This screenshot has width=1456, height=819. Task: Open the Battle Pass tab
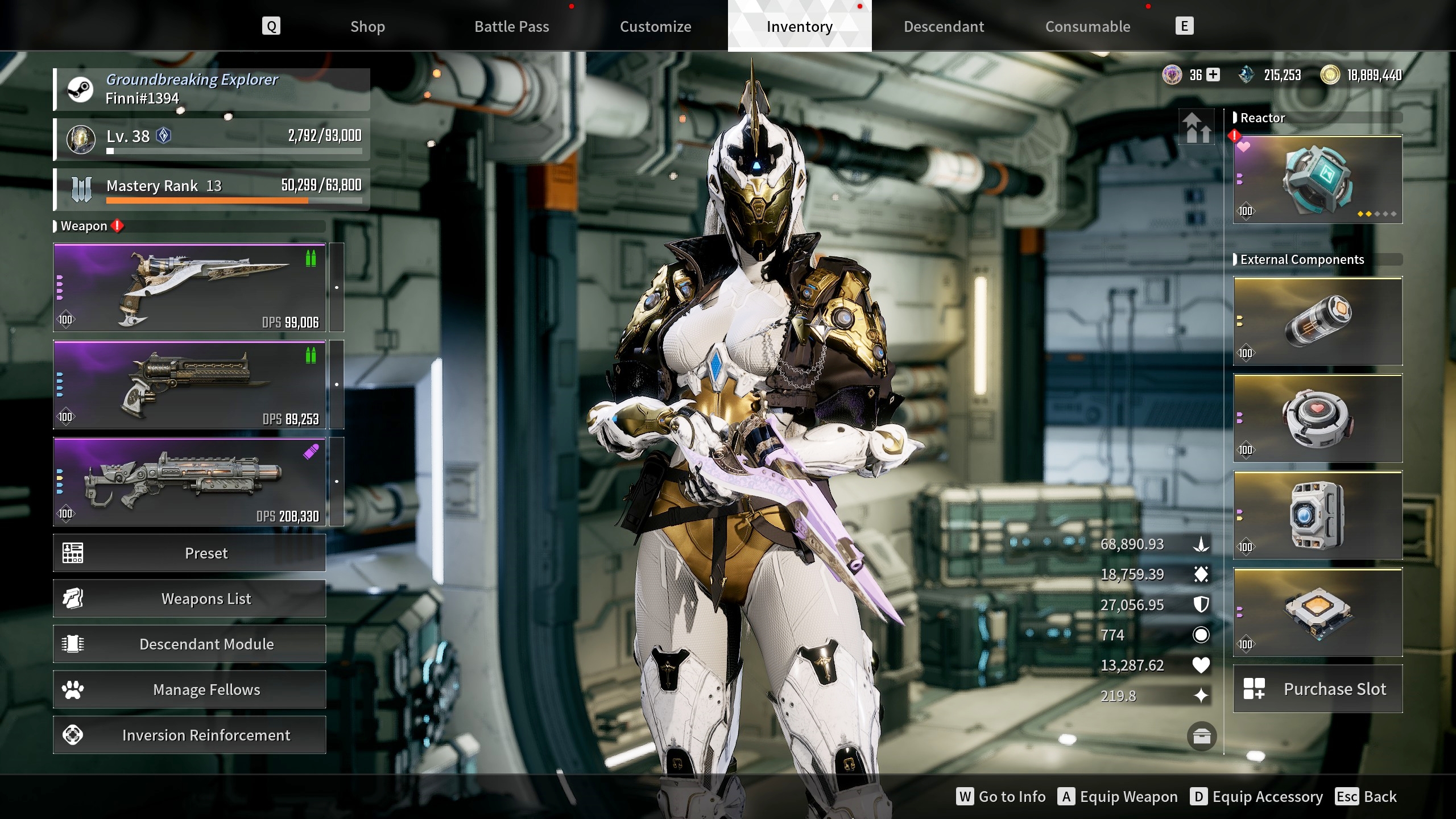tap(511, 26)
